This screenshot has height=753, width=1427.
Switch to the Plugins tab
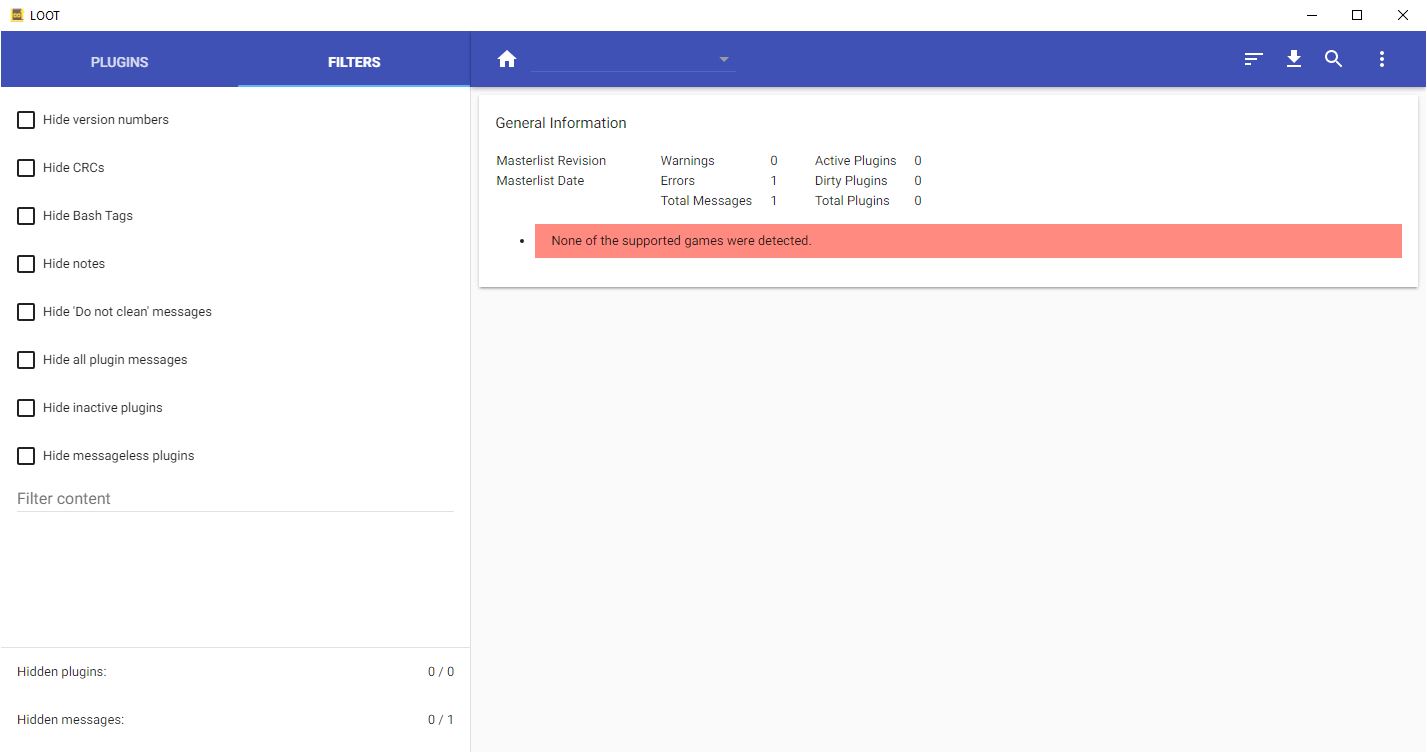point(119,62)
